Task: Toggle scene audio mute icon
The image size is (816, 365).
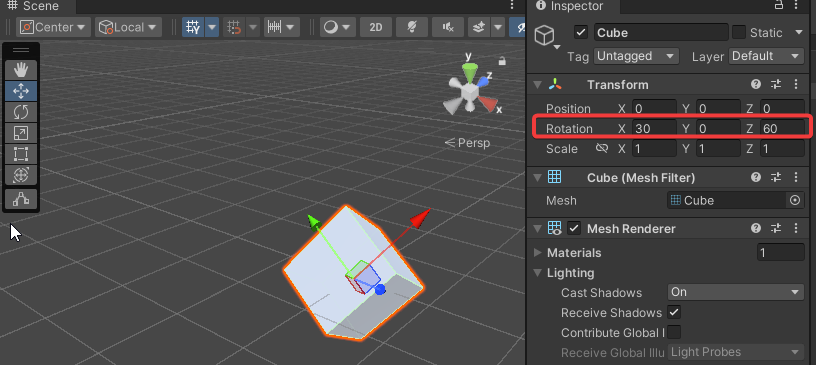Action: pos(448,27)
